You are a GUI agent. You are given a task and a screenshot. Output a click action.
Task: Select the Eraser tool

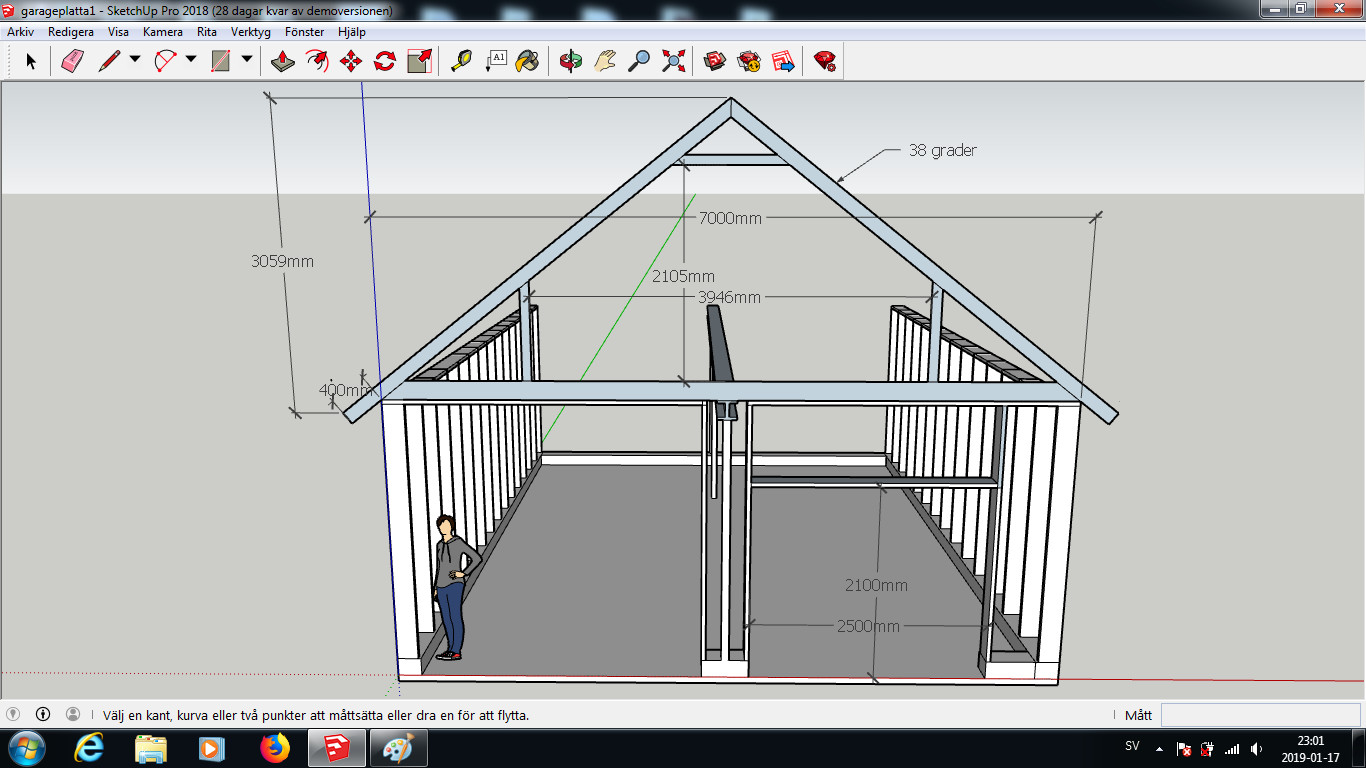point(74,61)
